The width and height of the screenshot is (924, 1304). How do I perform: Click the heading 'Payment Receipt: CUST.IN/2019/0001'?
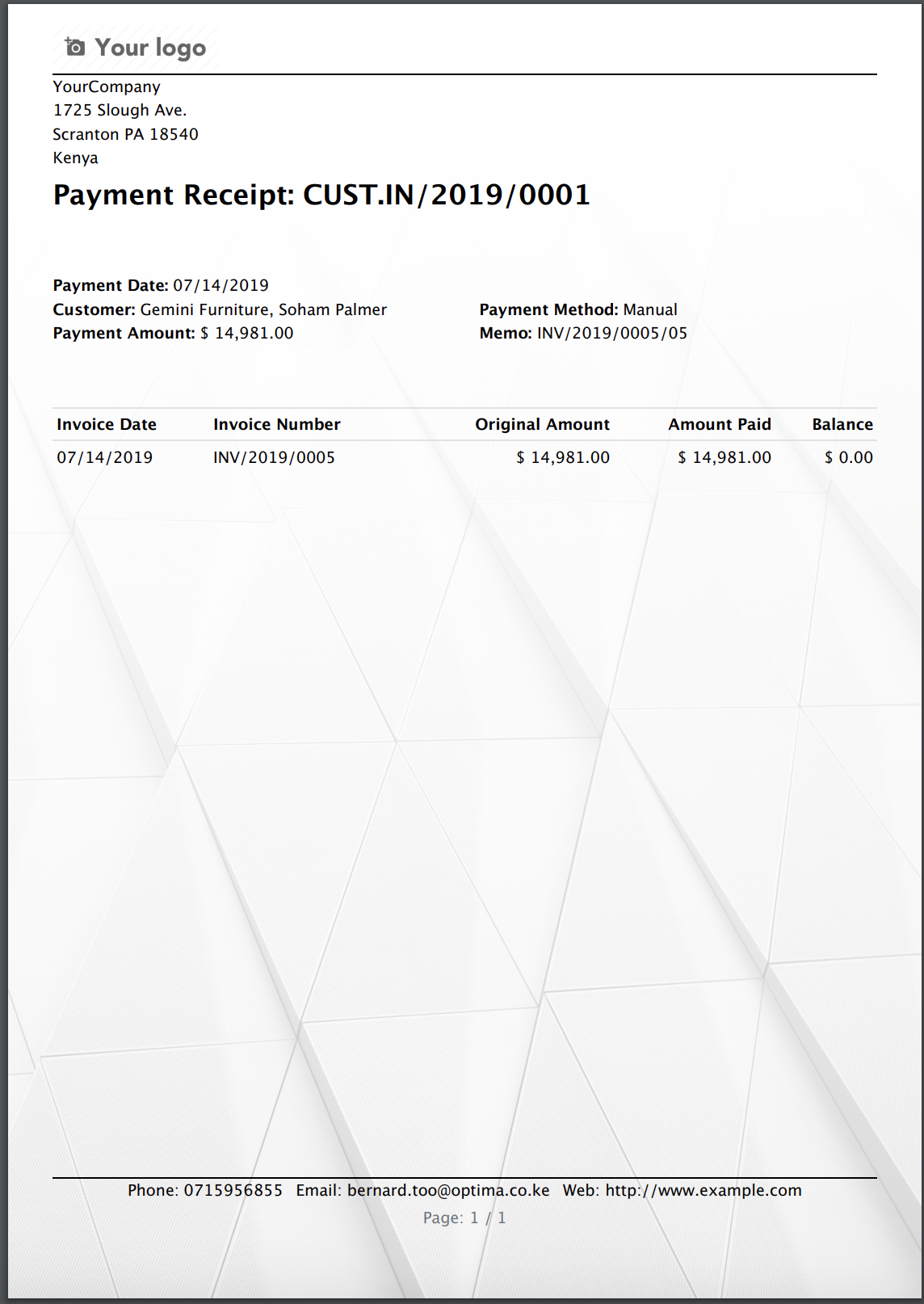(321, 195)
